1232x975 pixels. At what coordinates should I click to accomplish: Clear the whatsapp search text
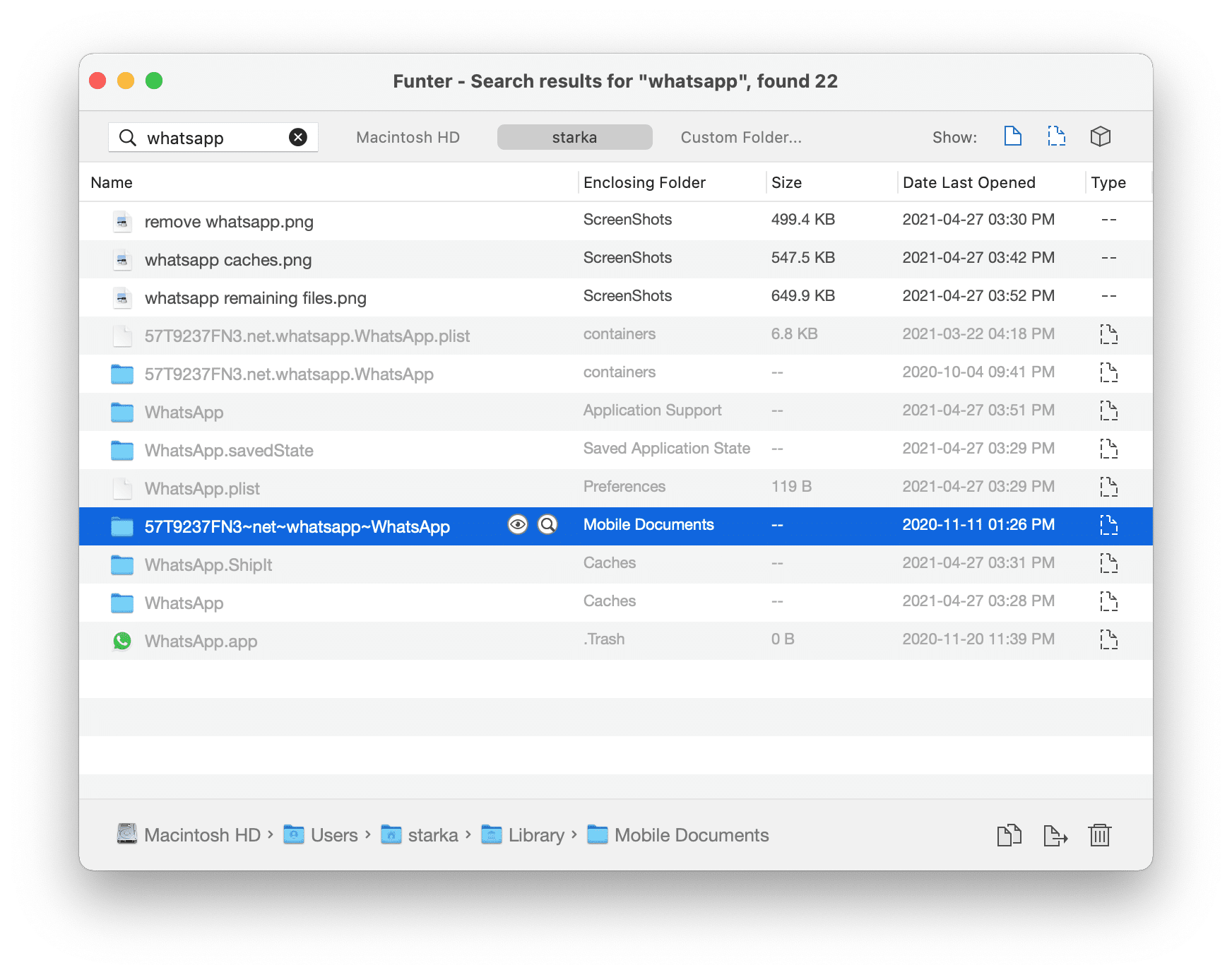pyautogui.click(x=298, y=137)
